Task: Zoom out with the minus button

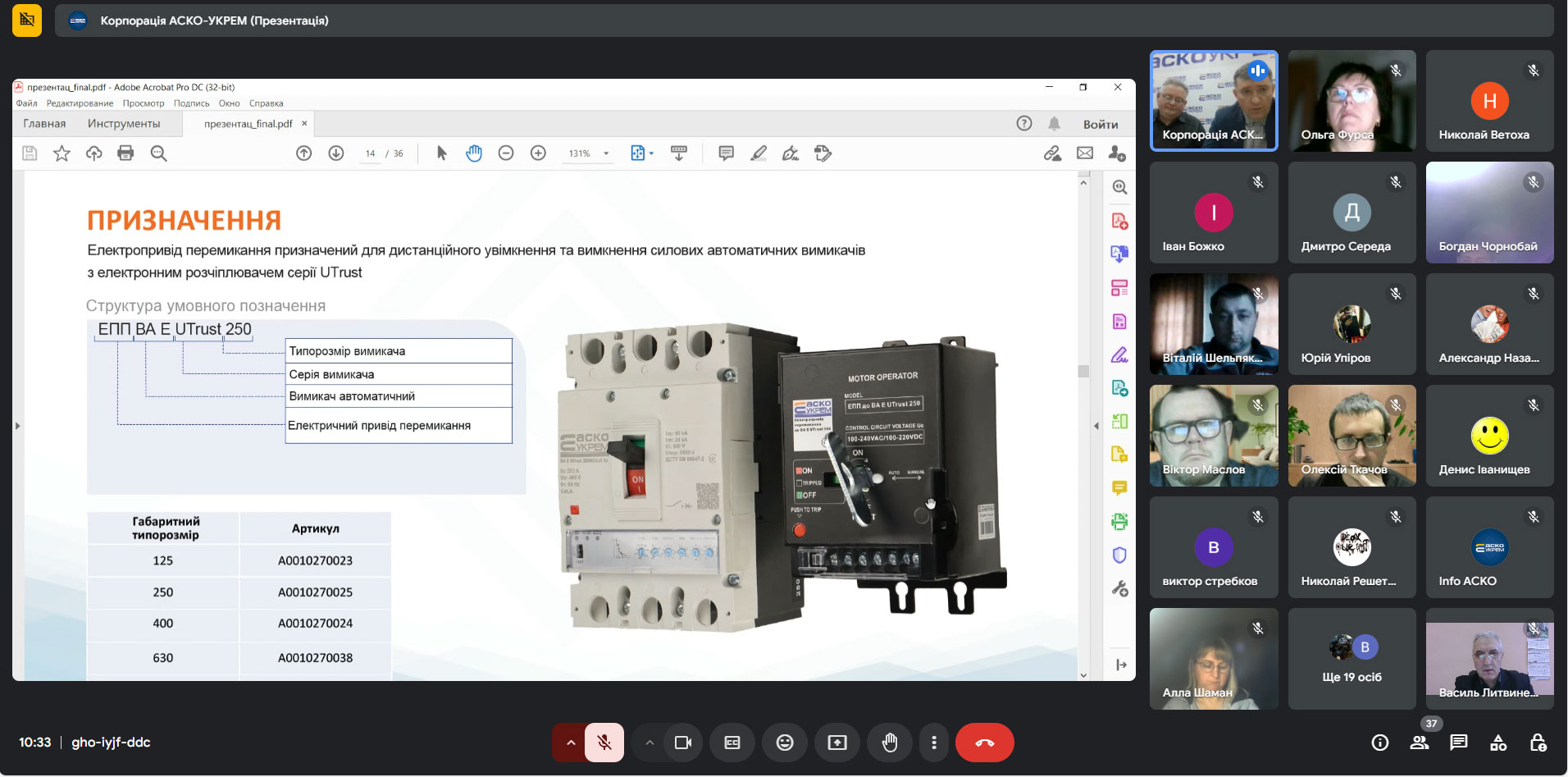Action: coord(506,153)
